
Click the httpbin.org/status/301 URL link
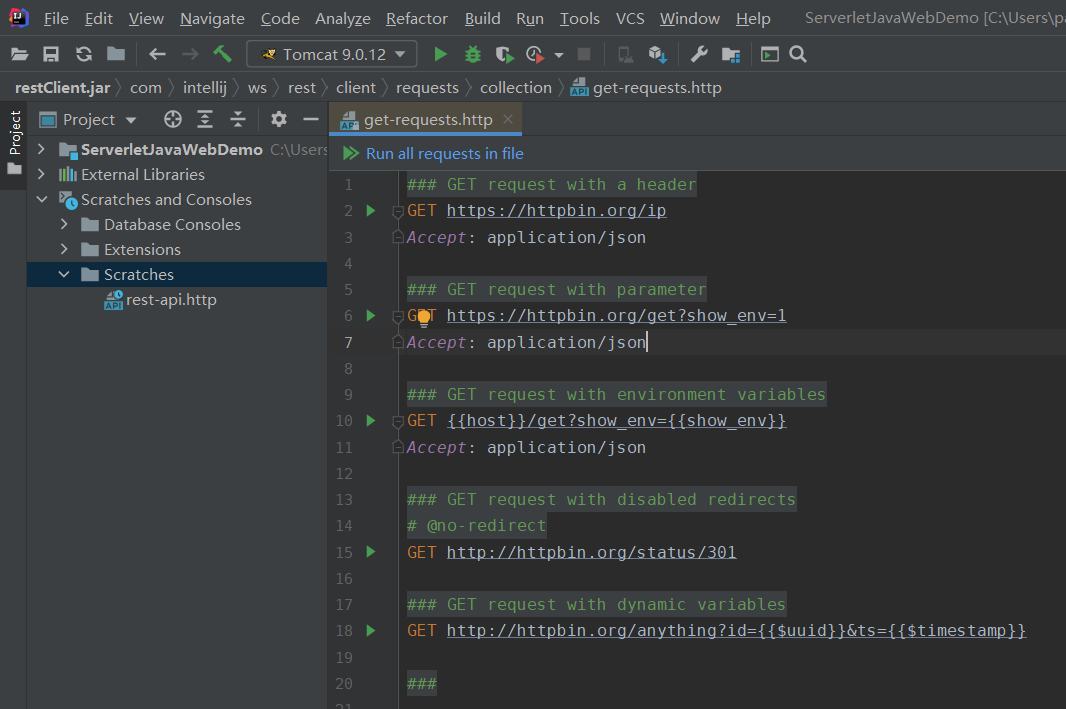click(591, 552)
